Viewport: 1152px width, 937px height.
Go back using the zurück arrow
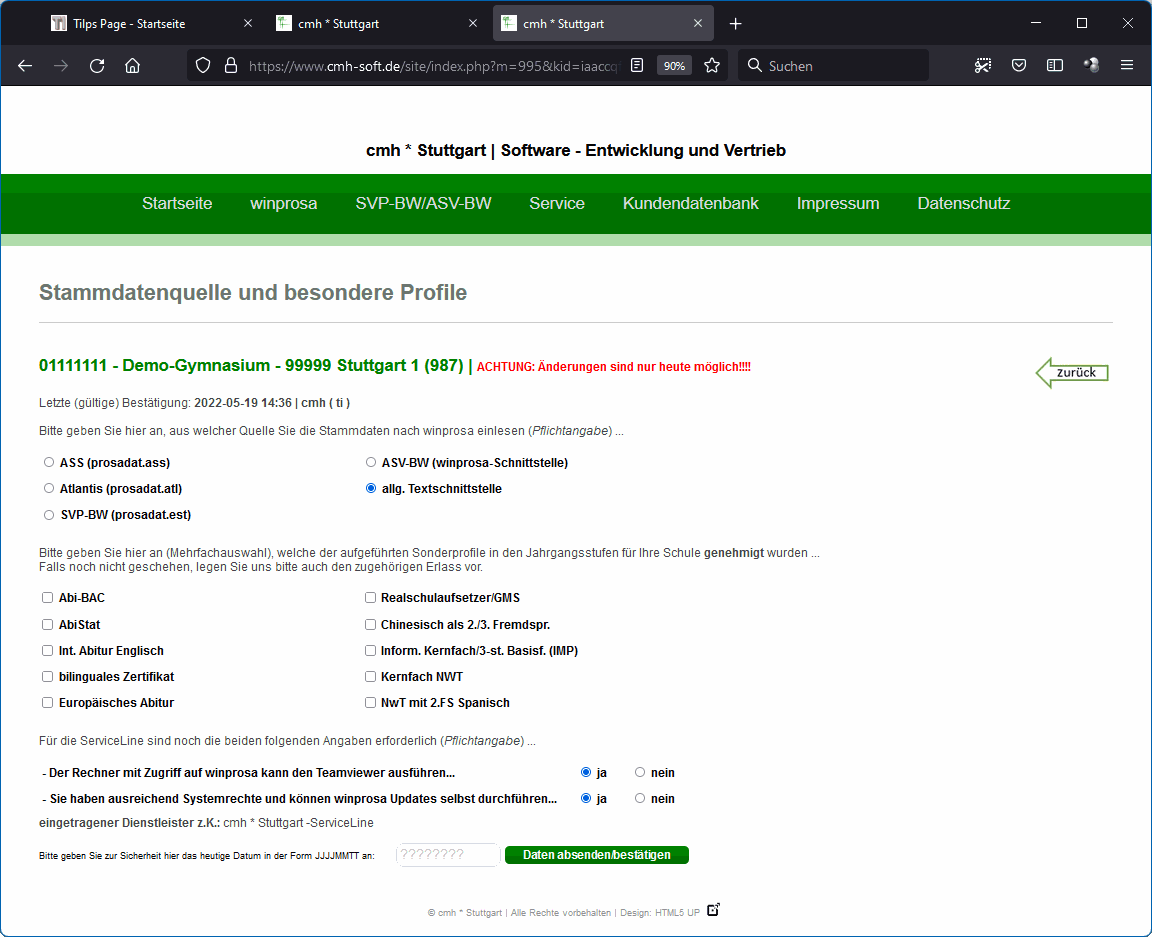pyautogui.click(x=1072, y=373)
